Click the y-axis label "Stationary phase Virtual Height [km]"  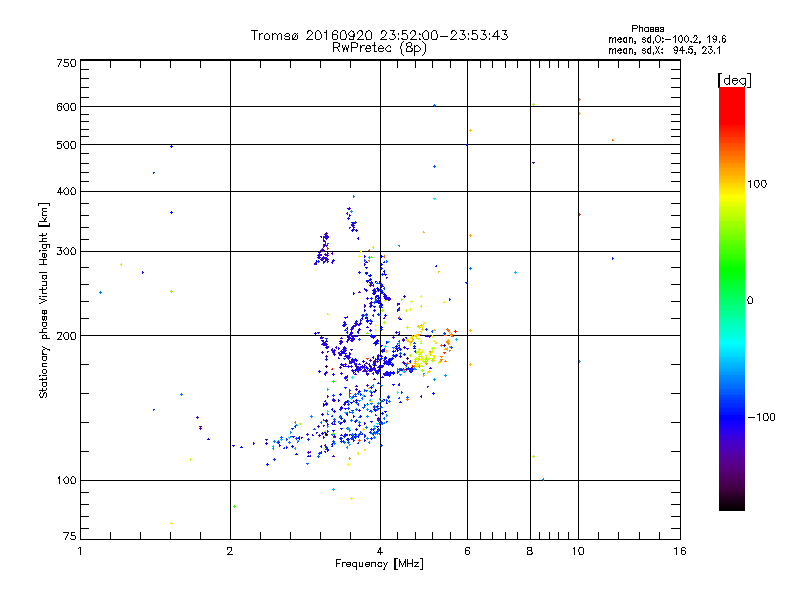tap(43, 301)
